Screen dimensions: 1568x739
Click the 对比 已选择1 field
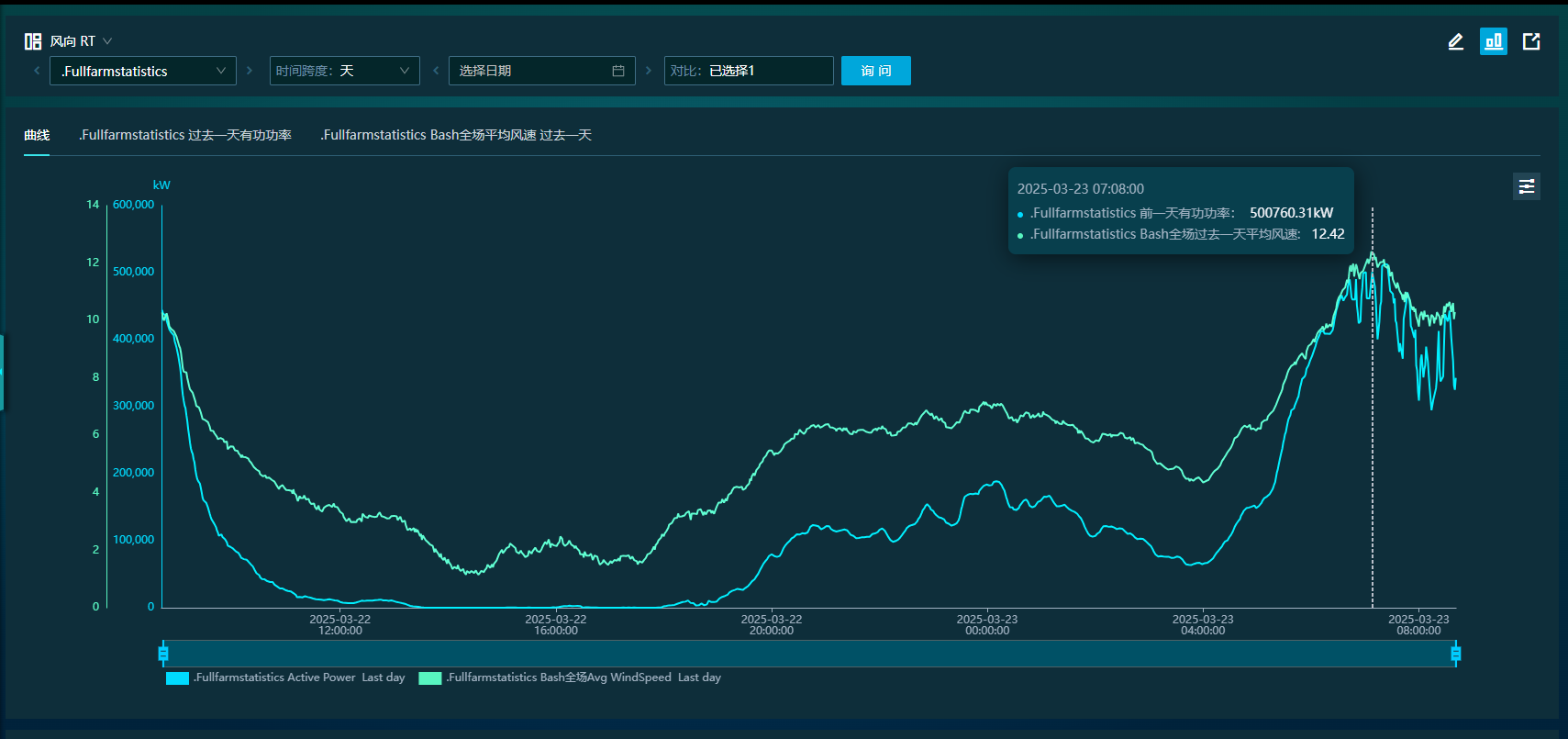749,71
